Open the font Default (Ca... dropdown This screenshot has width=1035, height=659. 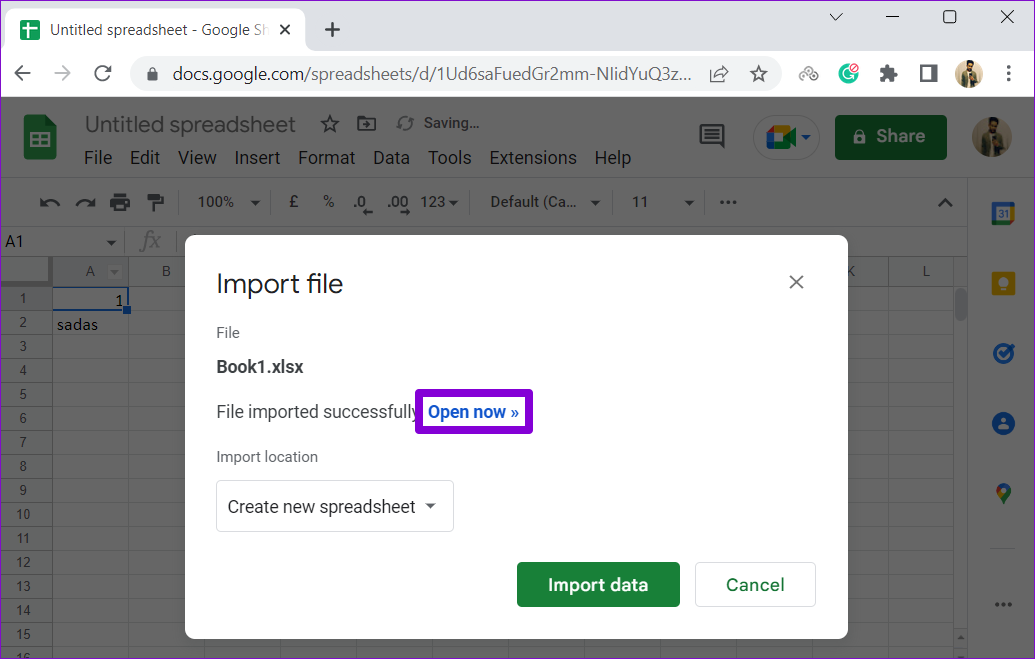coord(545,202)
